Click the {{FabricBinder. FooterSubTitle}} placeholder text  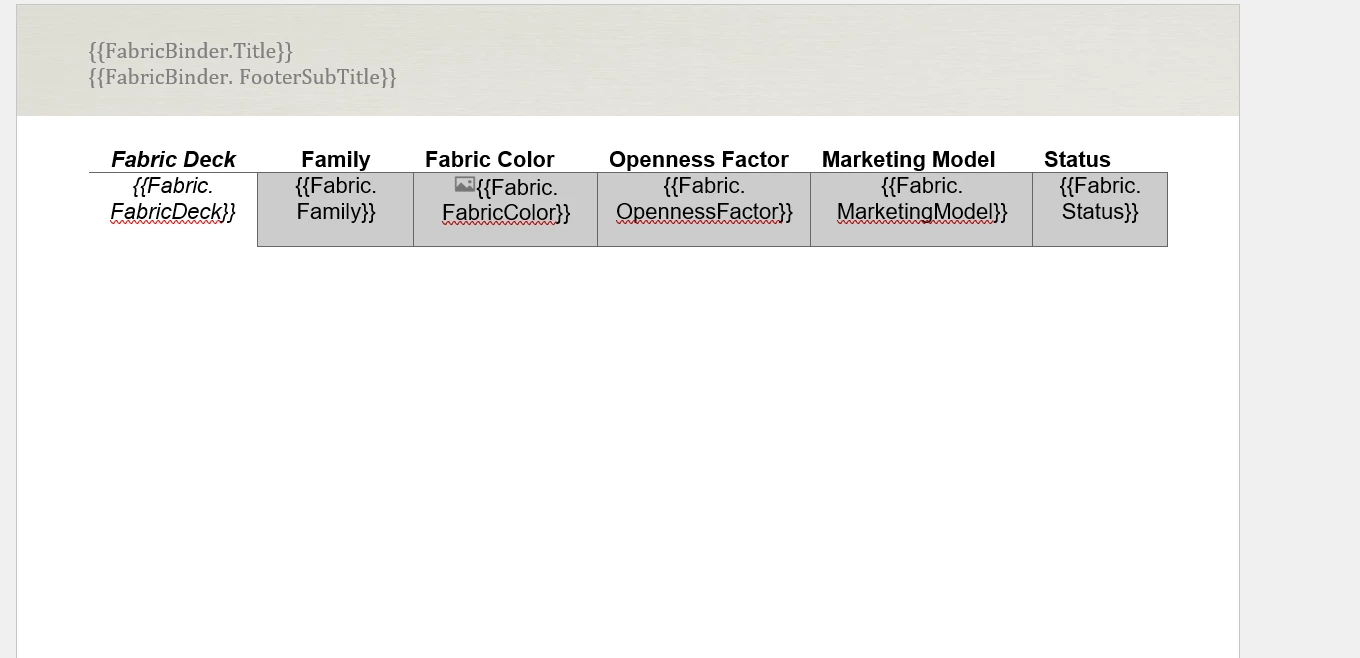[x=242, y=77]
